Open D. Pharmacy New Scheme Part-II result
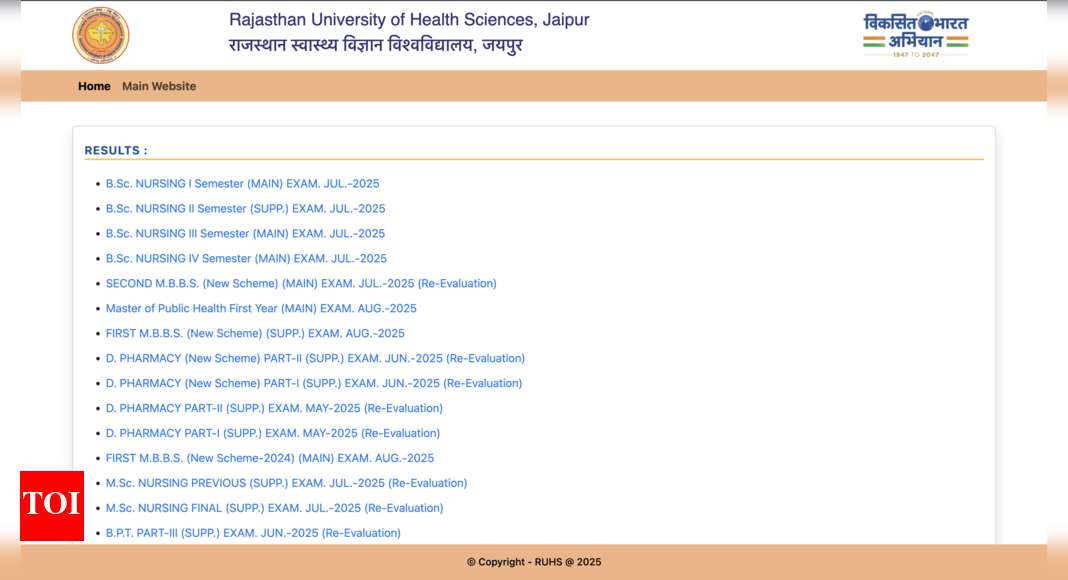This screenshot has height=580, width=1068. point(315,359)
